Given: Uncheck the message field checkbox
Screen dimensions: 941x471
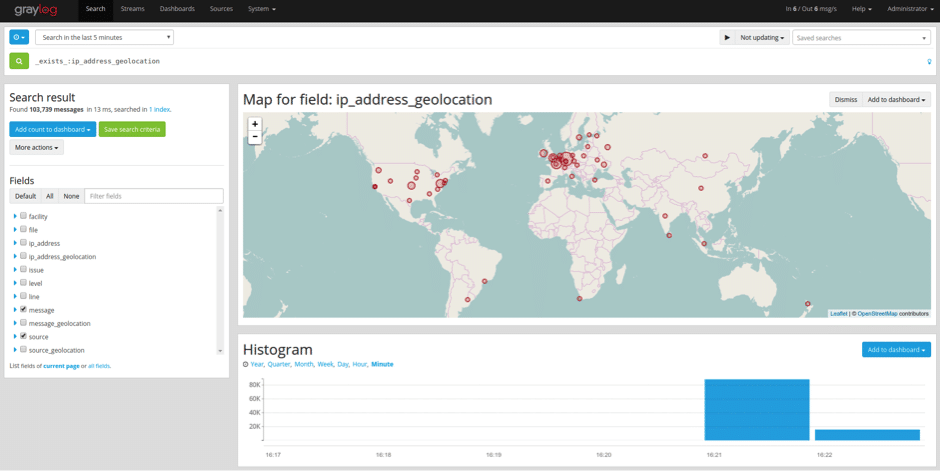Looking at the screenshot, I should (23, 310).
